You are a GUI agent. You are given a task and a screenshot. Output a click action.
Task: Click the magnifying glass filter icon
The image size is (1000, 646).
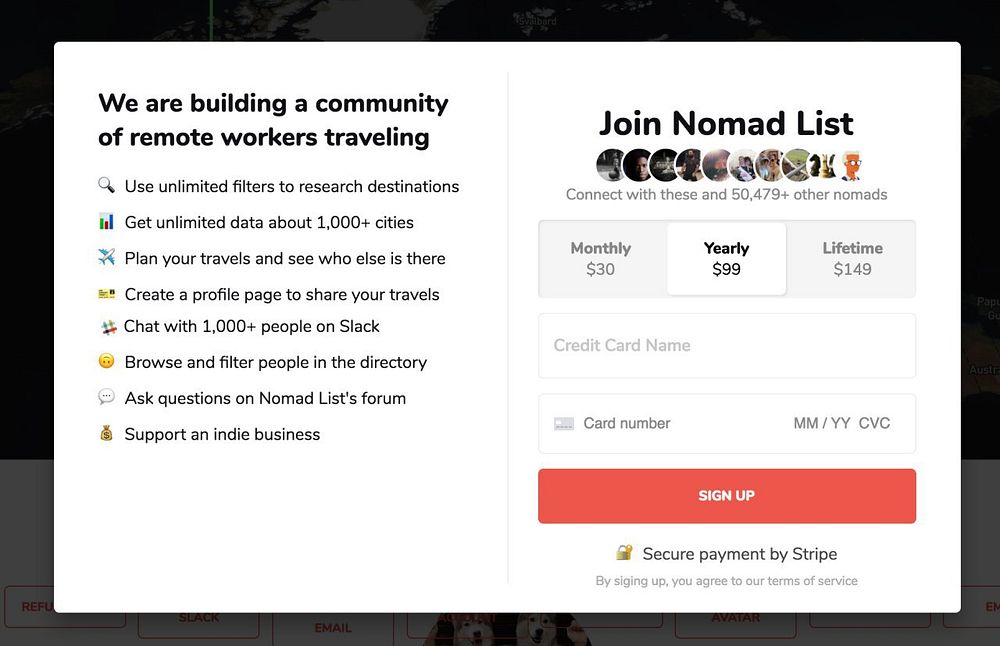pos(106,185)
